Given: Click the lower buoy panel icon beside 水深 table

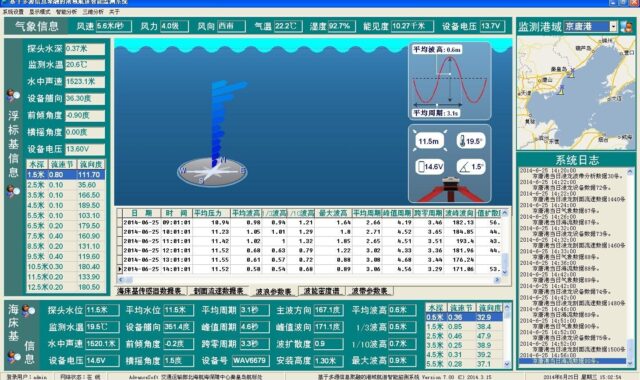Looking at the screenshot, I should pos(13,191).
